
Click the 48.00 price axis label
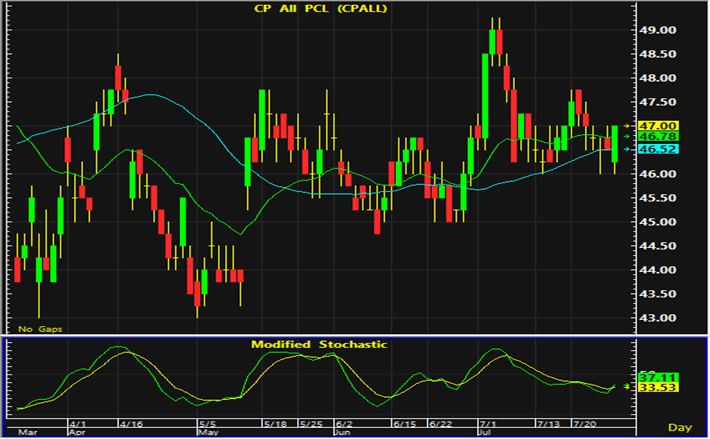[657, 78]
